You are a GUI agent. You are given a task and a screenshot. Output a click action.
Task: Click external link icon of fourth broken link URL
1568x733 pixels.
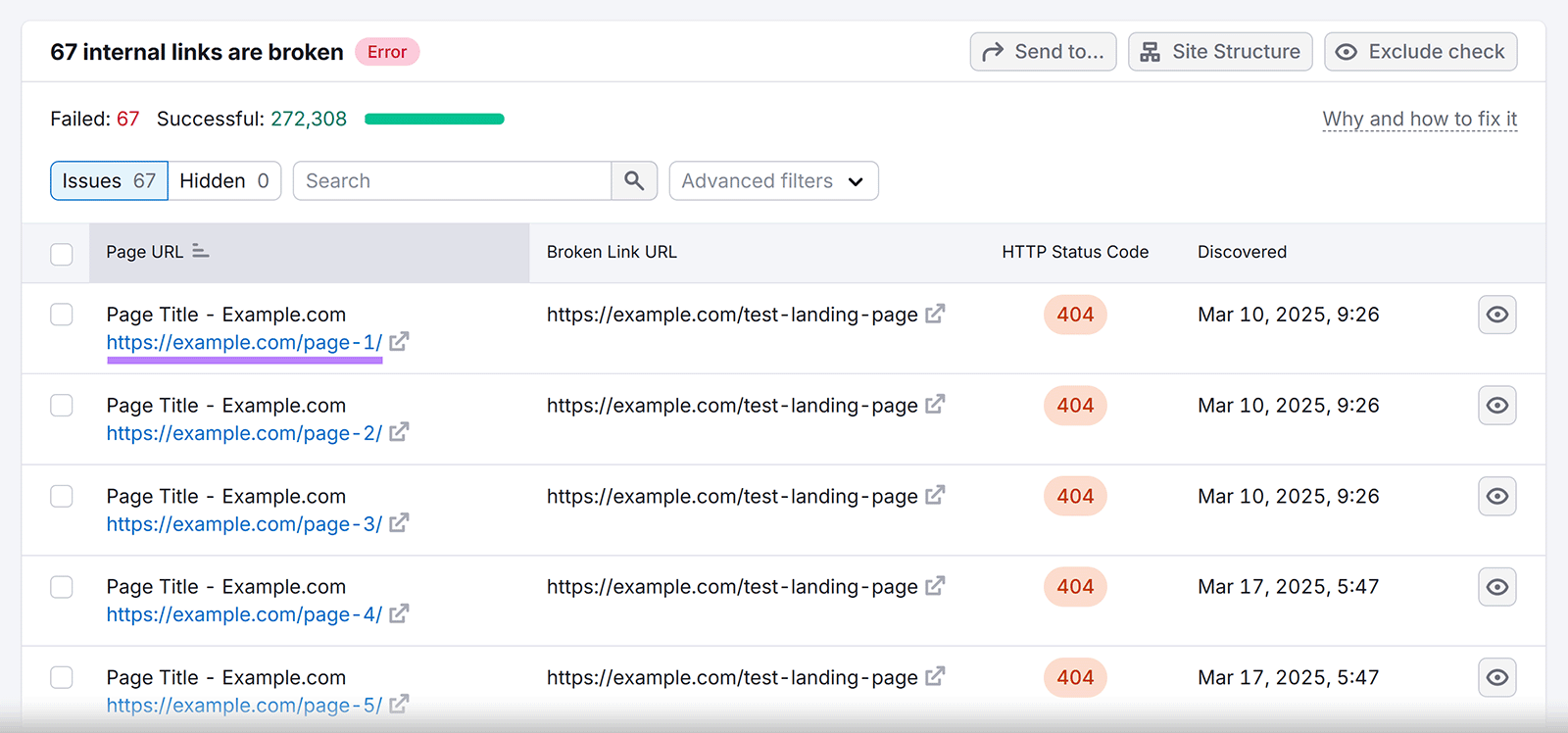coord(935,586)
